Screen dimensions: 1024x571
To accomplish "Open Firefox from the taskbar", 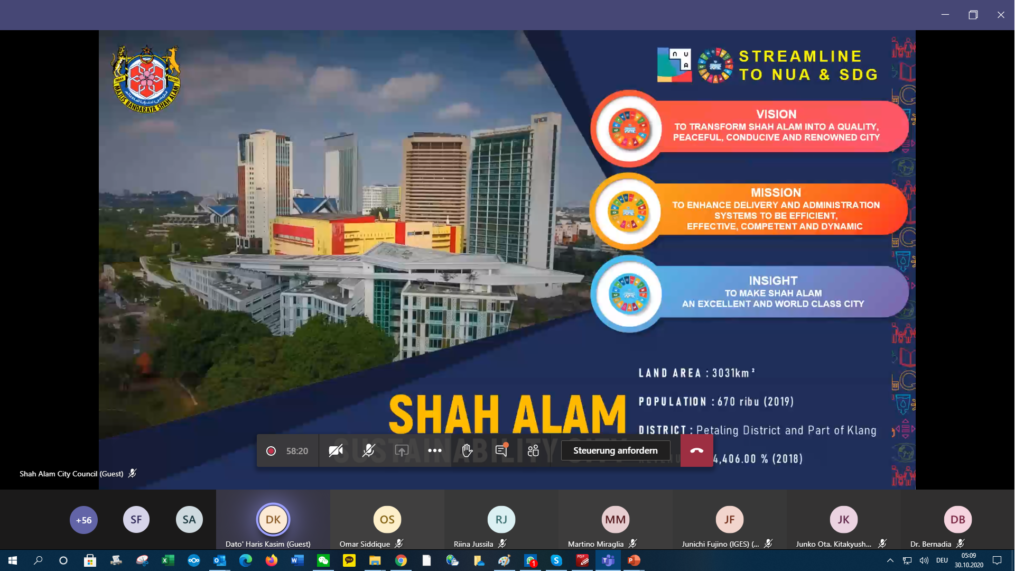I will [x=271, y=561].
